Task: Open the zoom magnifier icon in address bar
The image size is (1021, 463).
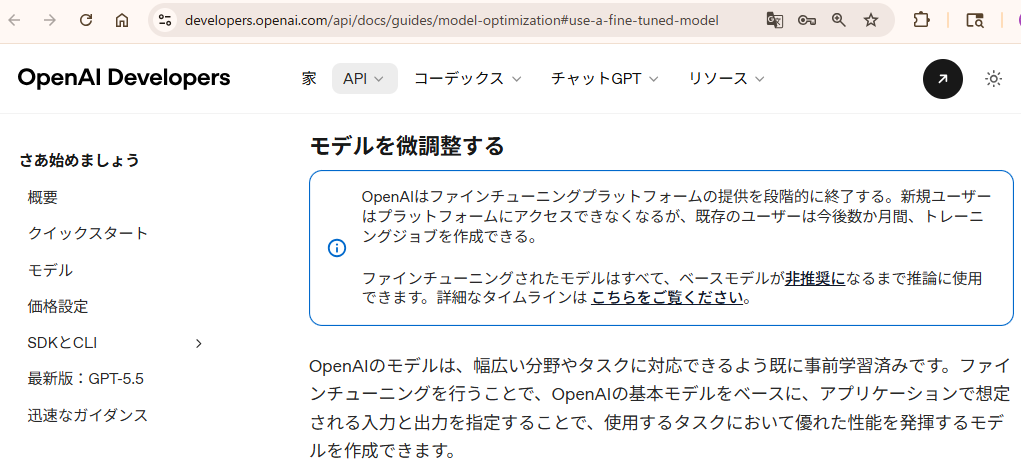Action: click(x=839, y=20)
